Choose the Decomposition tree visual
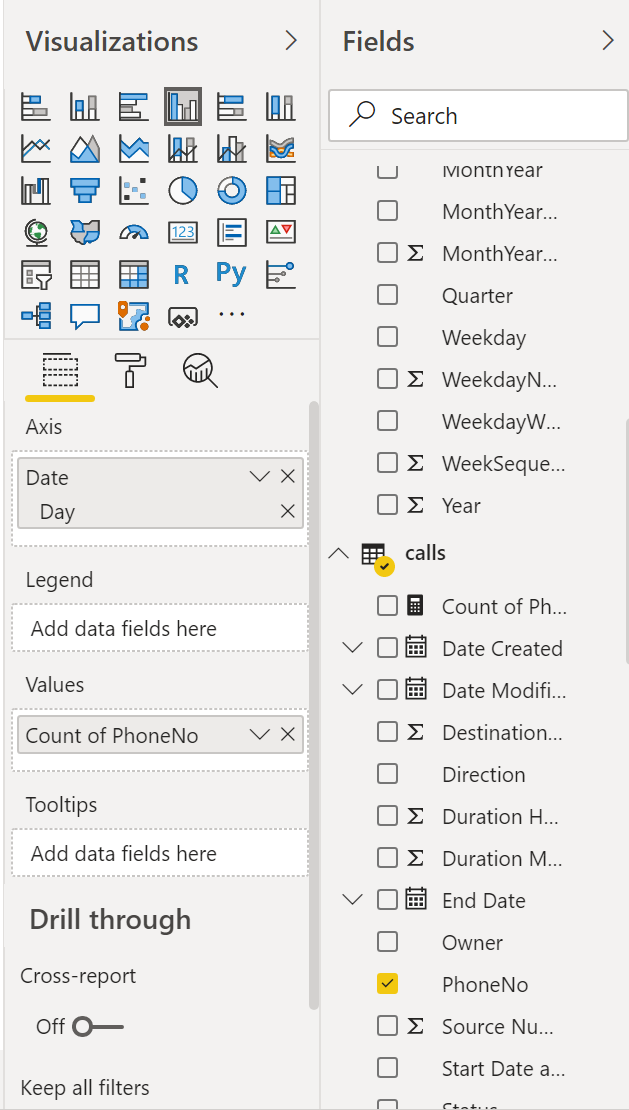629x1110 pixels. [35, 315]
